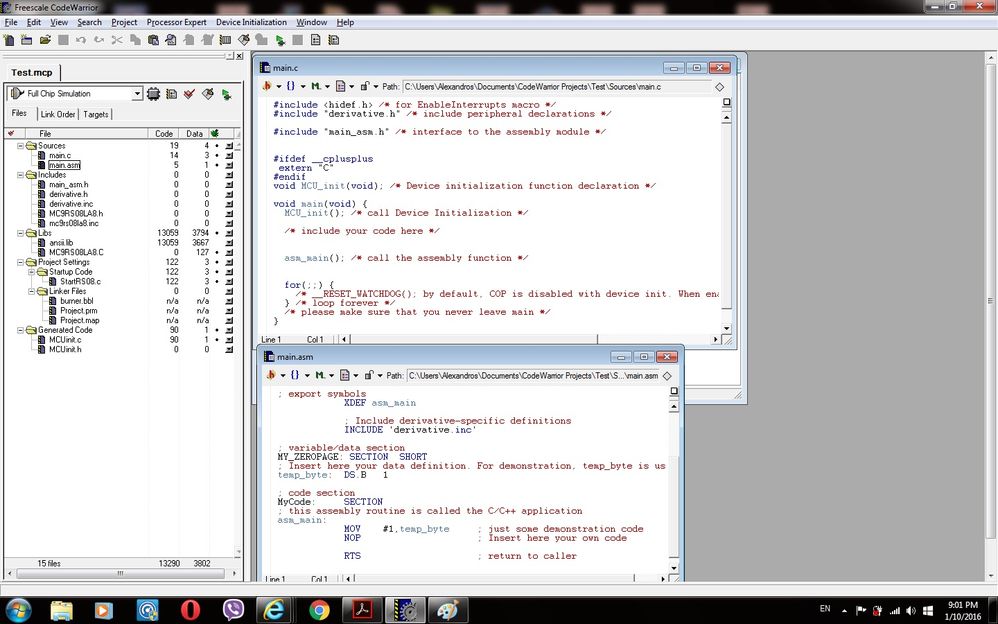
Task: Toggle debug dot for Libs group row
Action: tap(216, 233)
